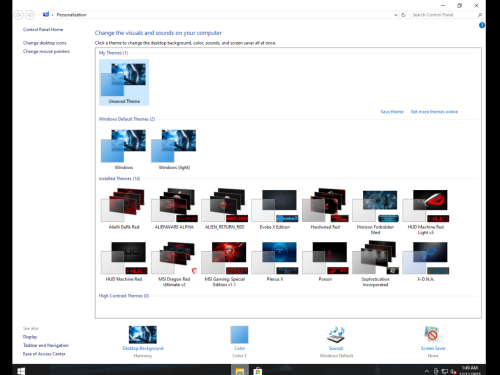This screenshot has height=375, width=500.
Task: Apply MSI Dragon Red Ultimate theme
Action: (x=174, y=264)
